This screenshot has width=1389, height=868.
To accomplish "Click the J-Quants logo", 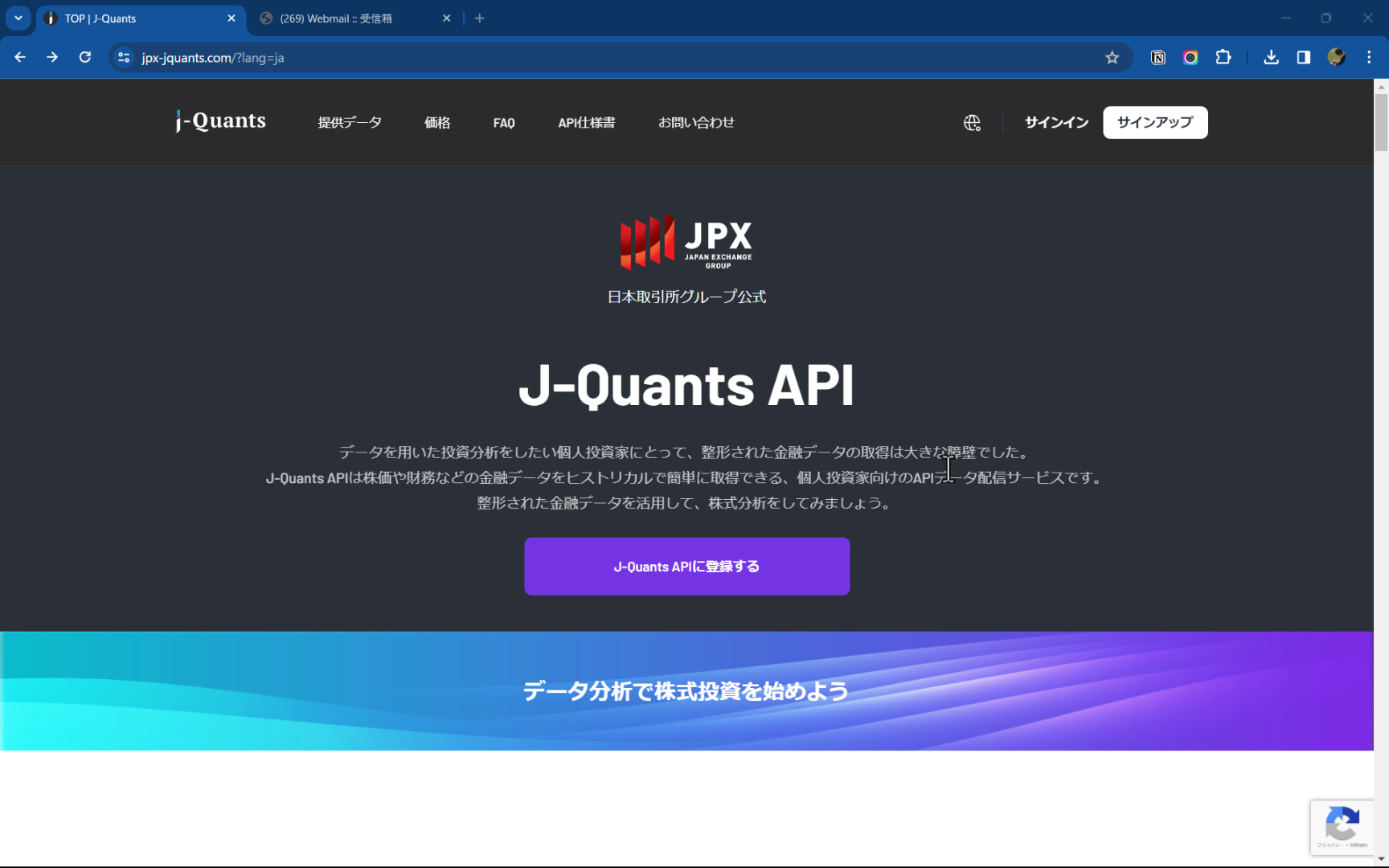I will [221, 121].
